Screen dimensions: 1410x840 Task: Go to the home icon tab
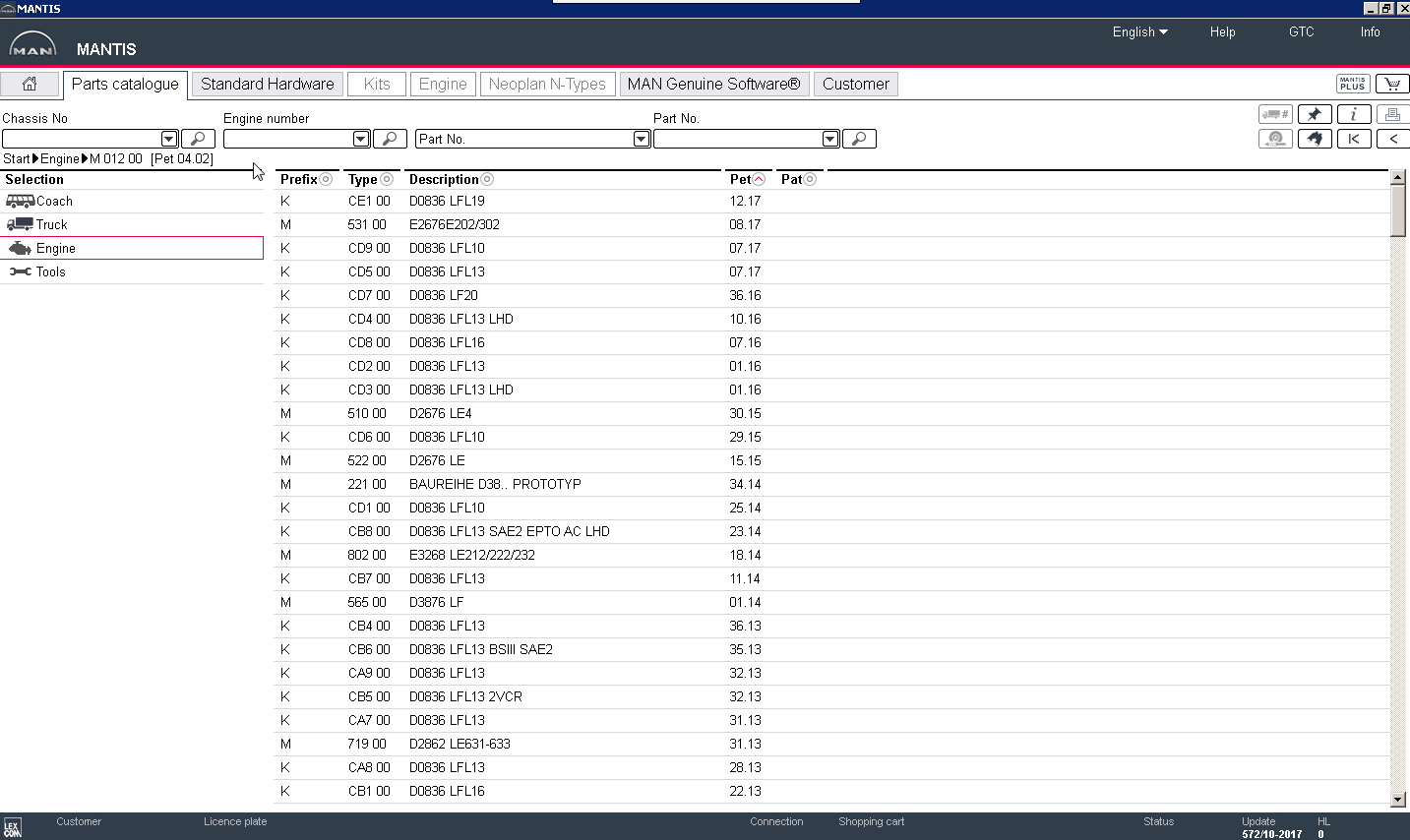pyautogui.click(x=30, y=85)
